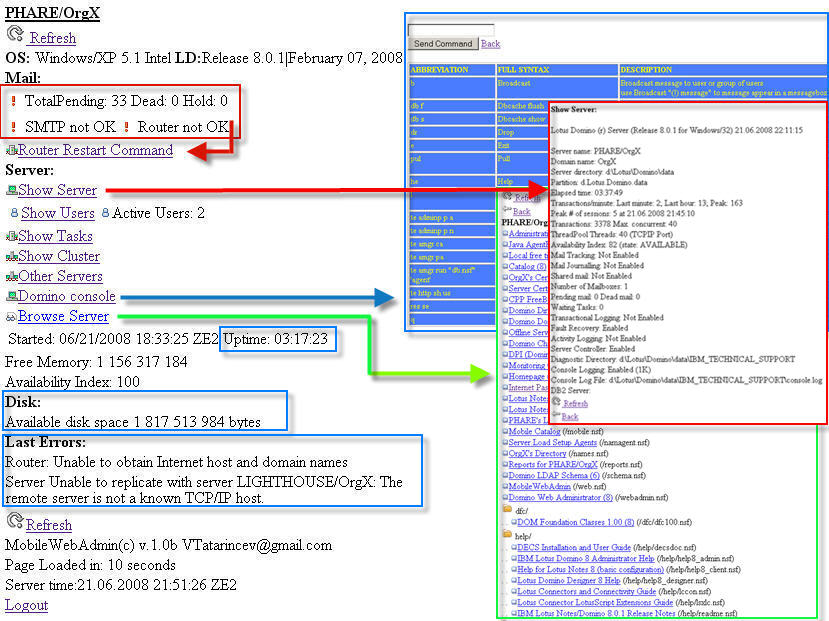
Task: Open the Browse Server link
Action: coord(63,316)
